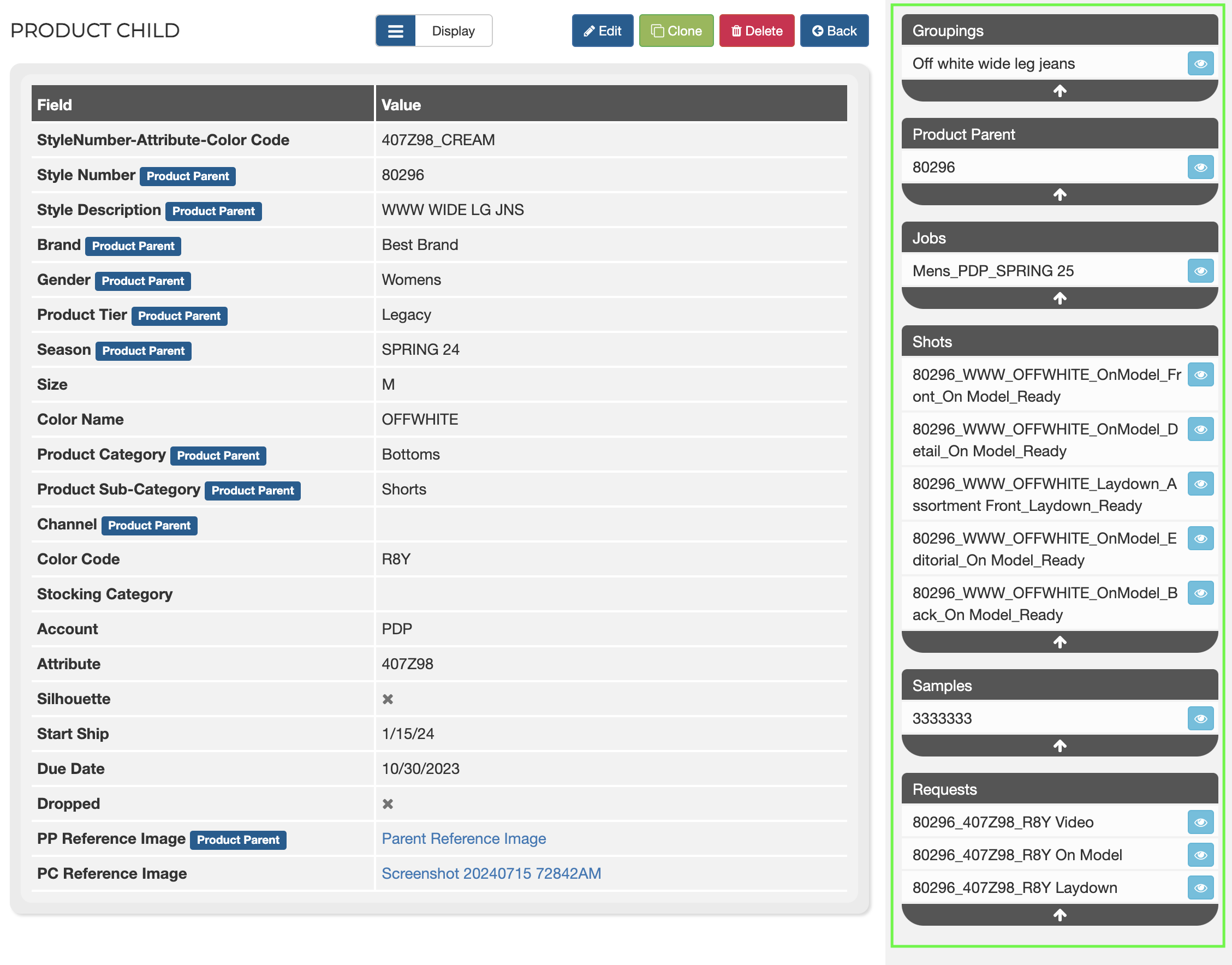Collapse the Shots panel using its arrow
This screenshot has width=1232, height=965.
click(1059, 642)
